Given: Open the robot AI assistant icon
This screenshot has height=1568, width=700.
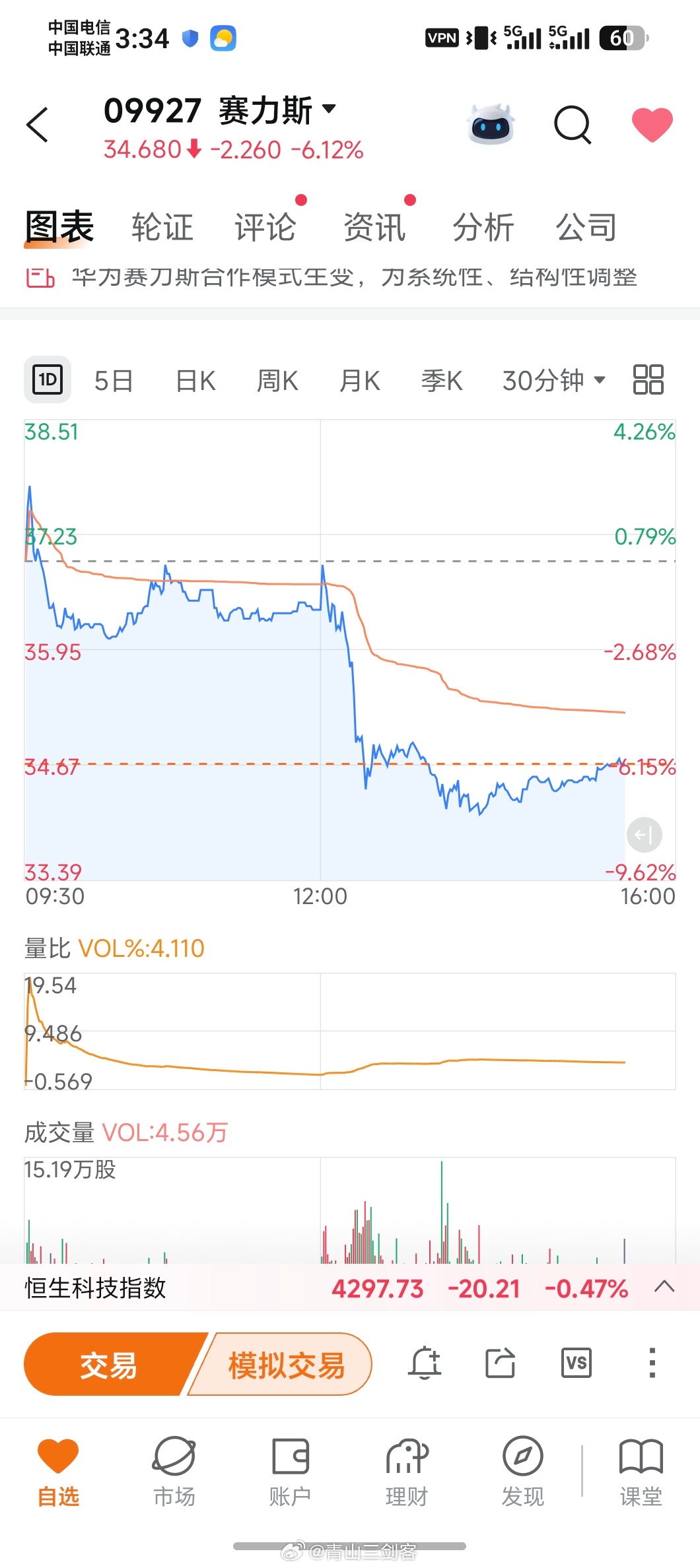Looking at the screenshot, I should pyautogui.click(x=491, y=124).
